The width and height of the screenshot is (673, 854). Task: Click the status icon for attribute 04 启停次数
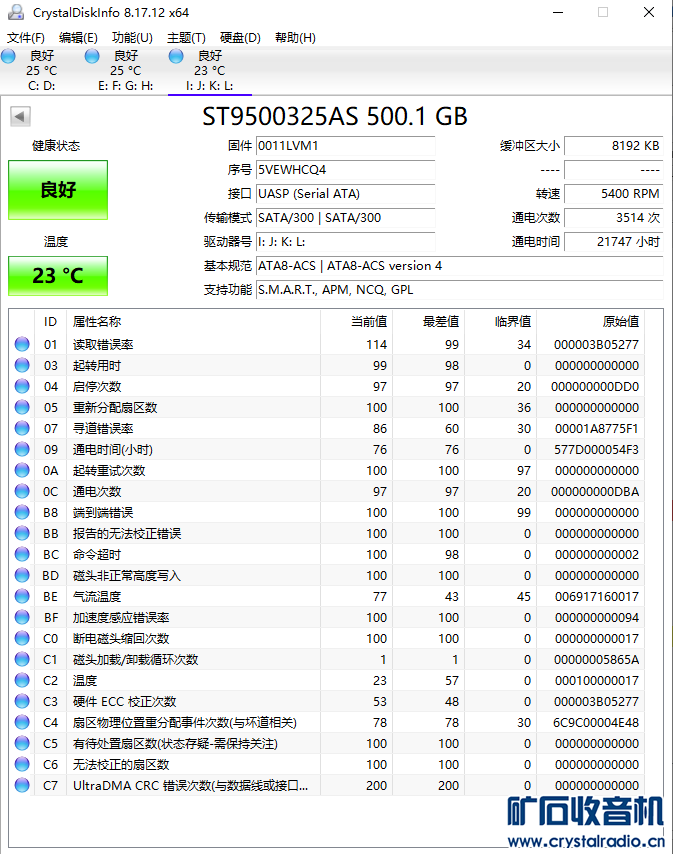[22, 386]
